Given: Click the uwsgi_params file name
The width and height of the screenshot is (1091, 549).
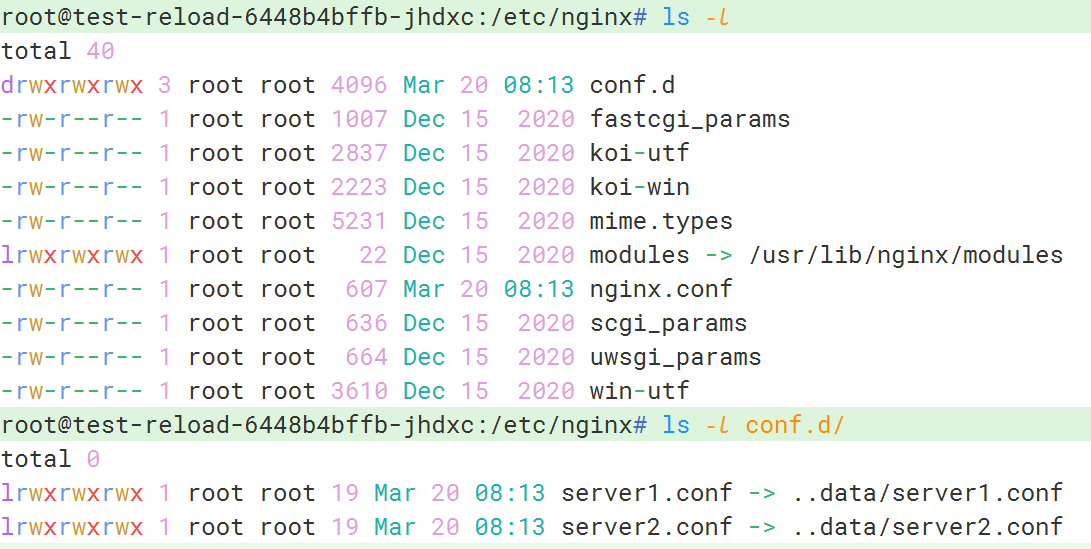Looking at the screenshot, I should click(675, 357).
